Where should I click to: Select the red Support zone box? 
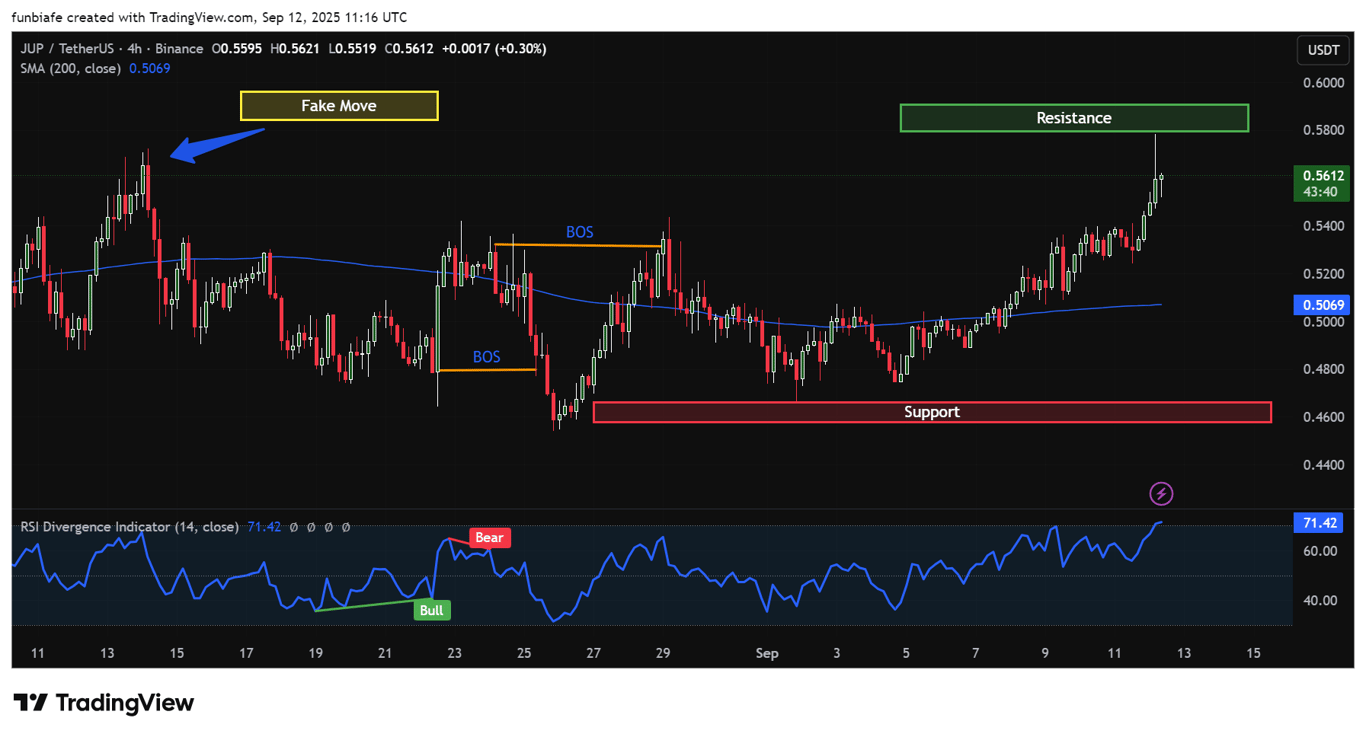[x=932, y=411]
